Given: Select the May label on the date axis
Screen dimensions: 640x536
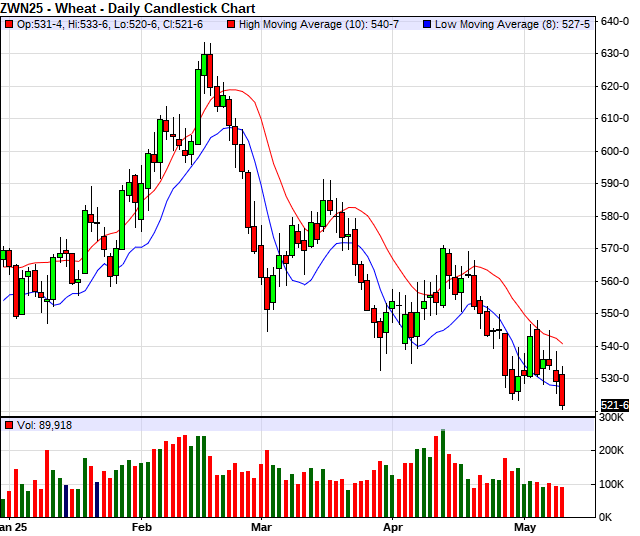Looking at the screenshot, I should [x=524, y=526].
